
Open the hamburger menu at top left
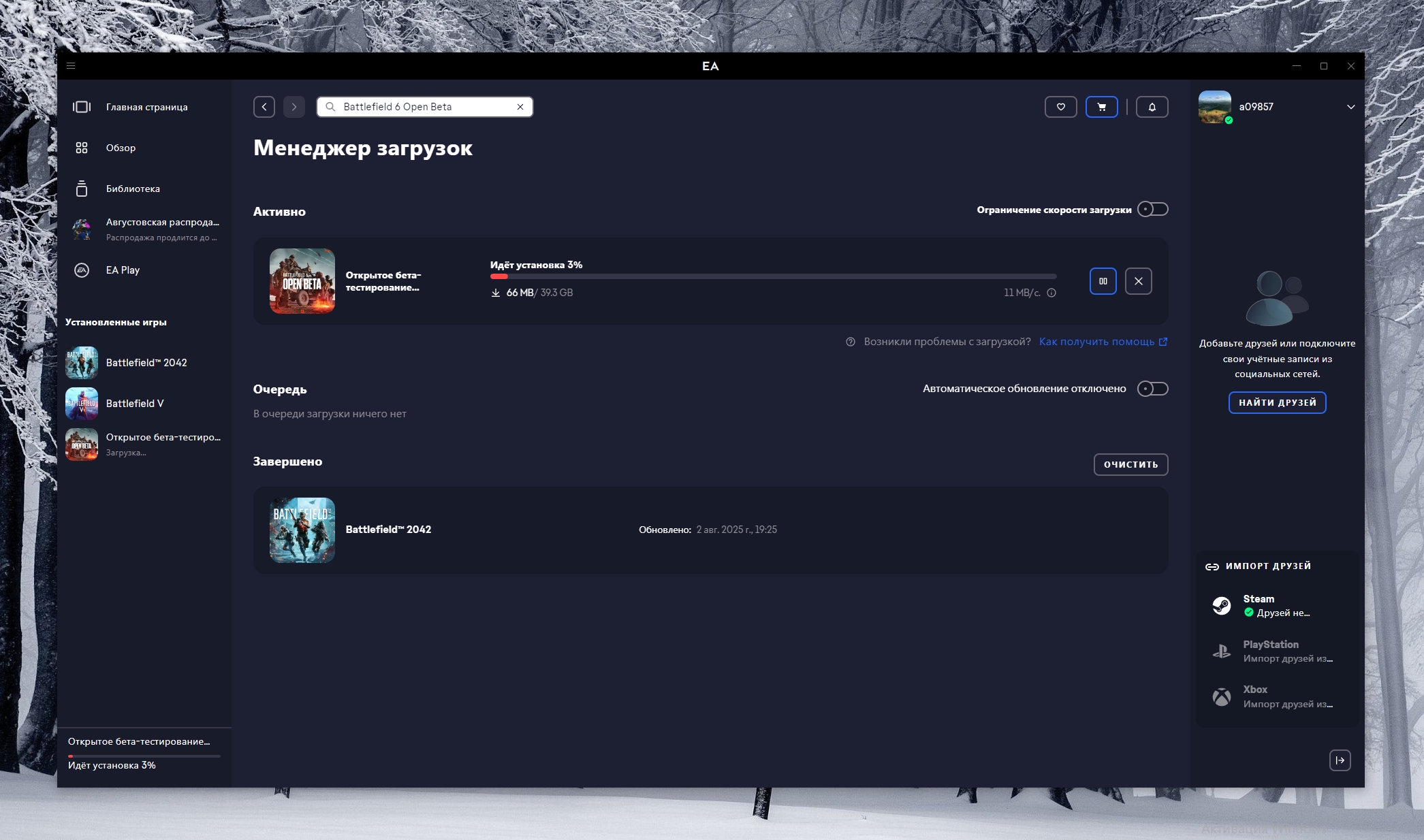click(71, 66)
